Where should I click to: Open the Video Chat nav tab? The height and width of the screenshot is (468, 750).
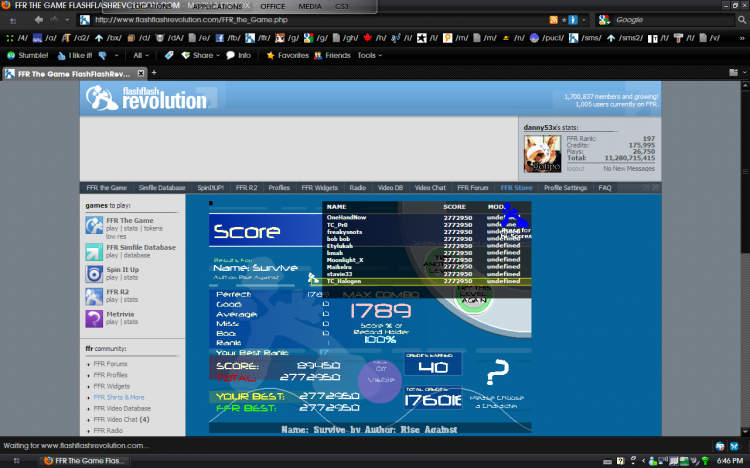430,188
